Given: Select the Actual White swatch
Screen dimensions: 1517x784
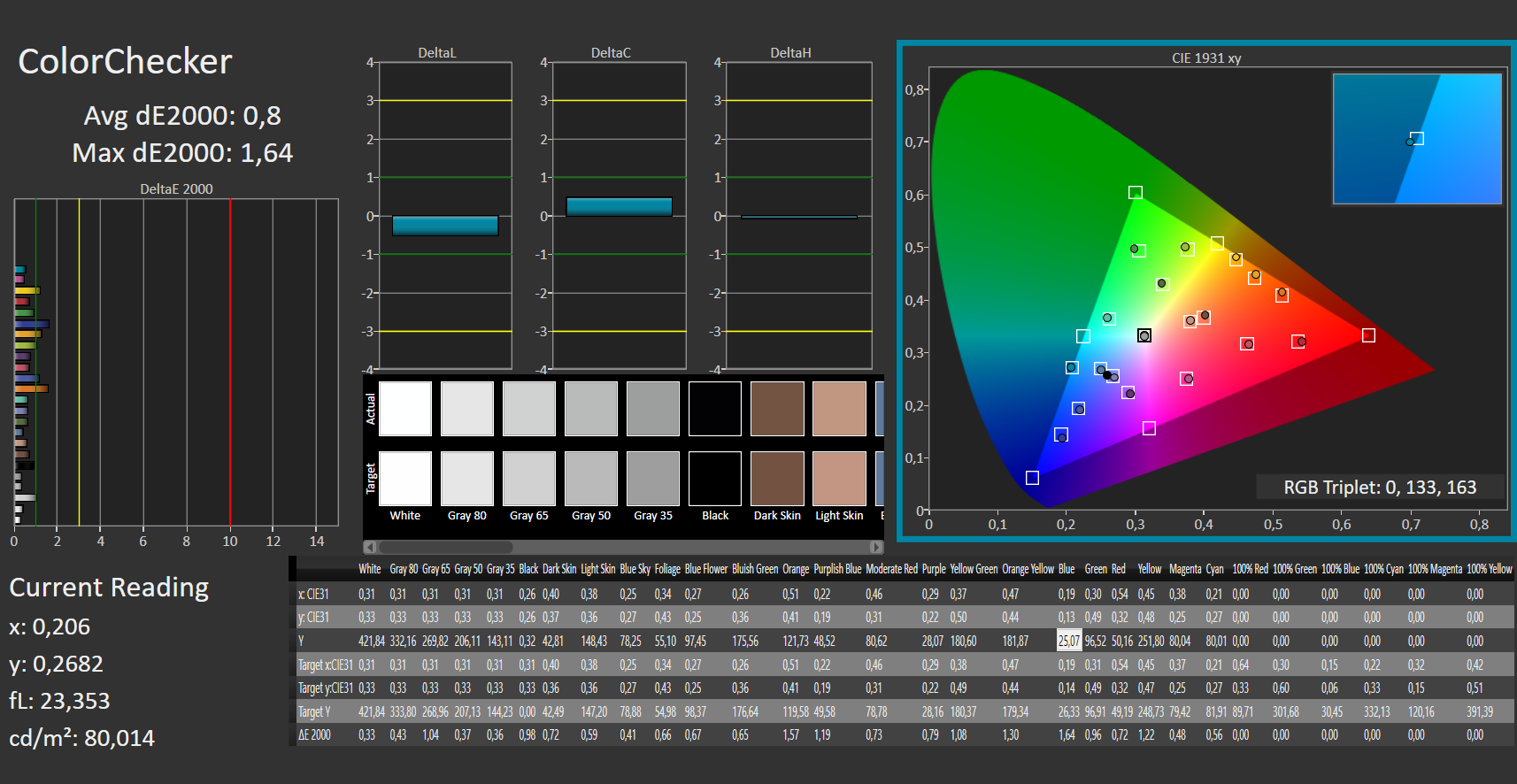Looking at the screenshot, I should click(405, 409).
